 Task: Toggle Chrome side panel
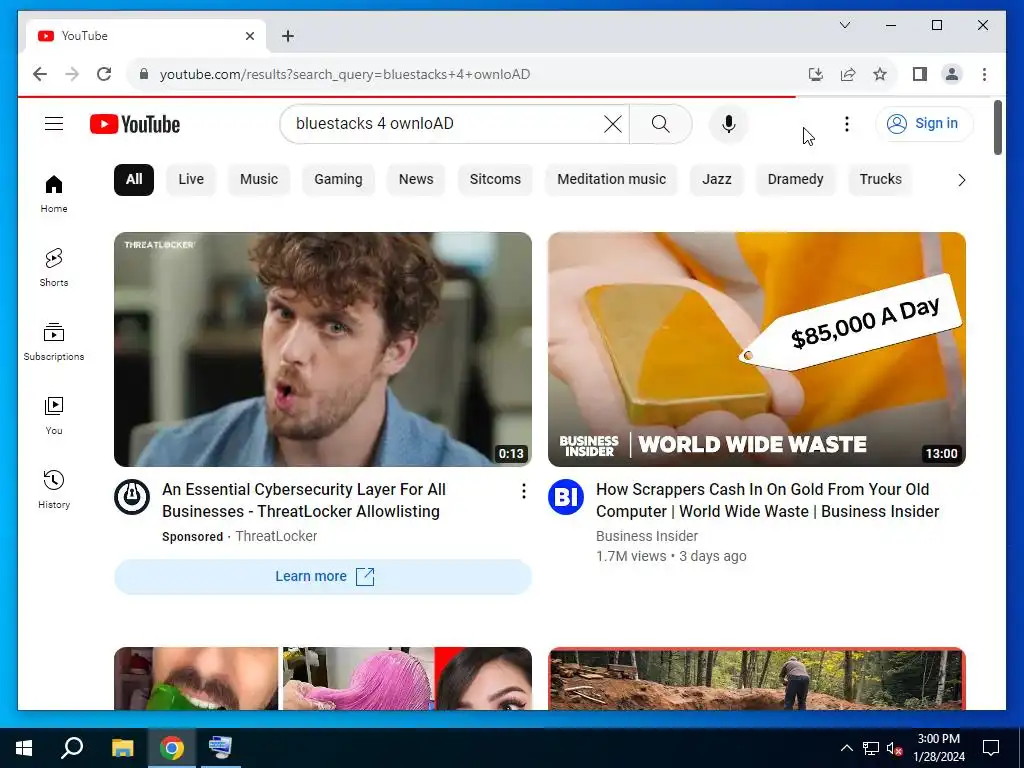(920, 74)
